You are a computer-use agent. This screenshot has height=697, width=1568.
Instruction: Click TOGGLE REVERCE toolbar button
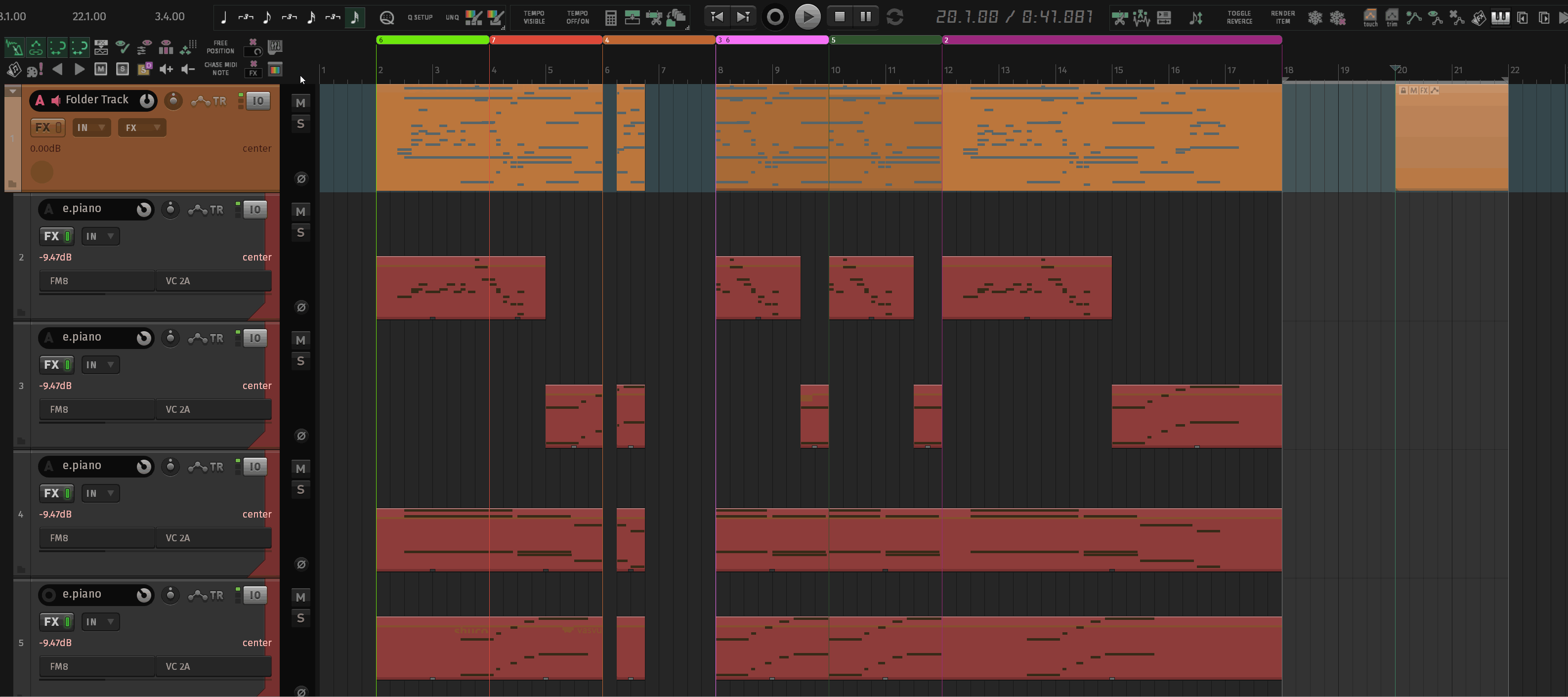1239,17
